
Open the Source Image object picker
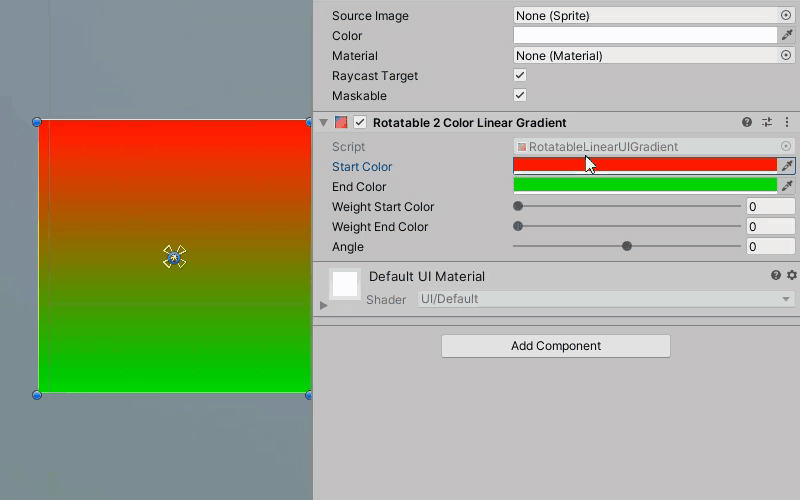(786, 15)
